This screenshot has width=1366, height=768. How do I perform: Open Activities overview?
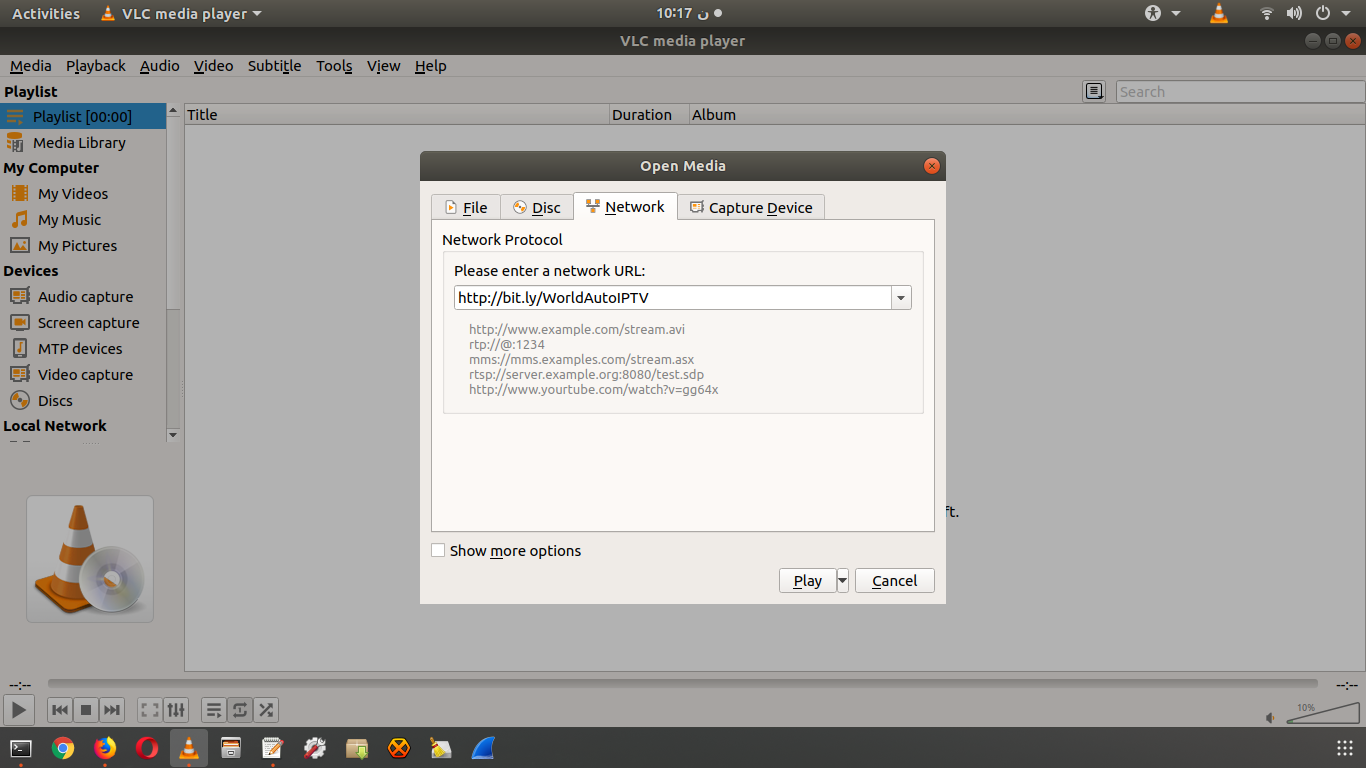46,13
